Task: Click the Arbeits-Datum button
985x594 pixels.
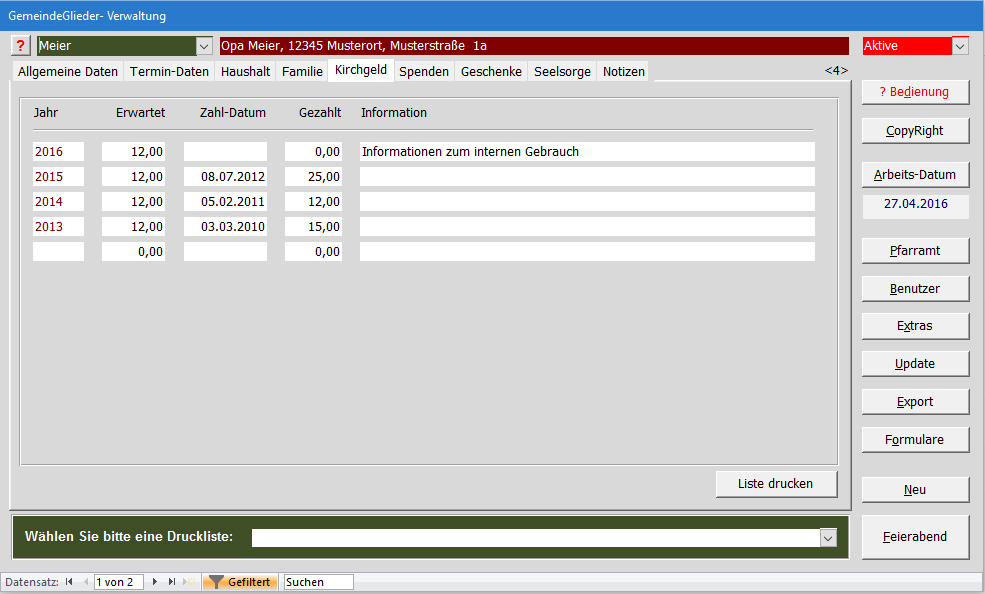Action: point(915,174)
